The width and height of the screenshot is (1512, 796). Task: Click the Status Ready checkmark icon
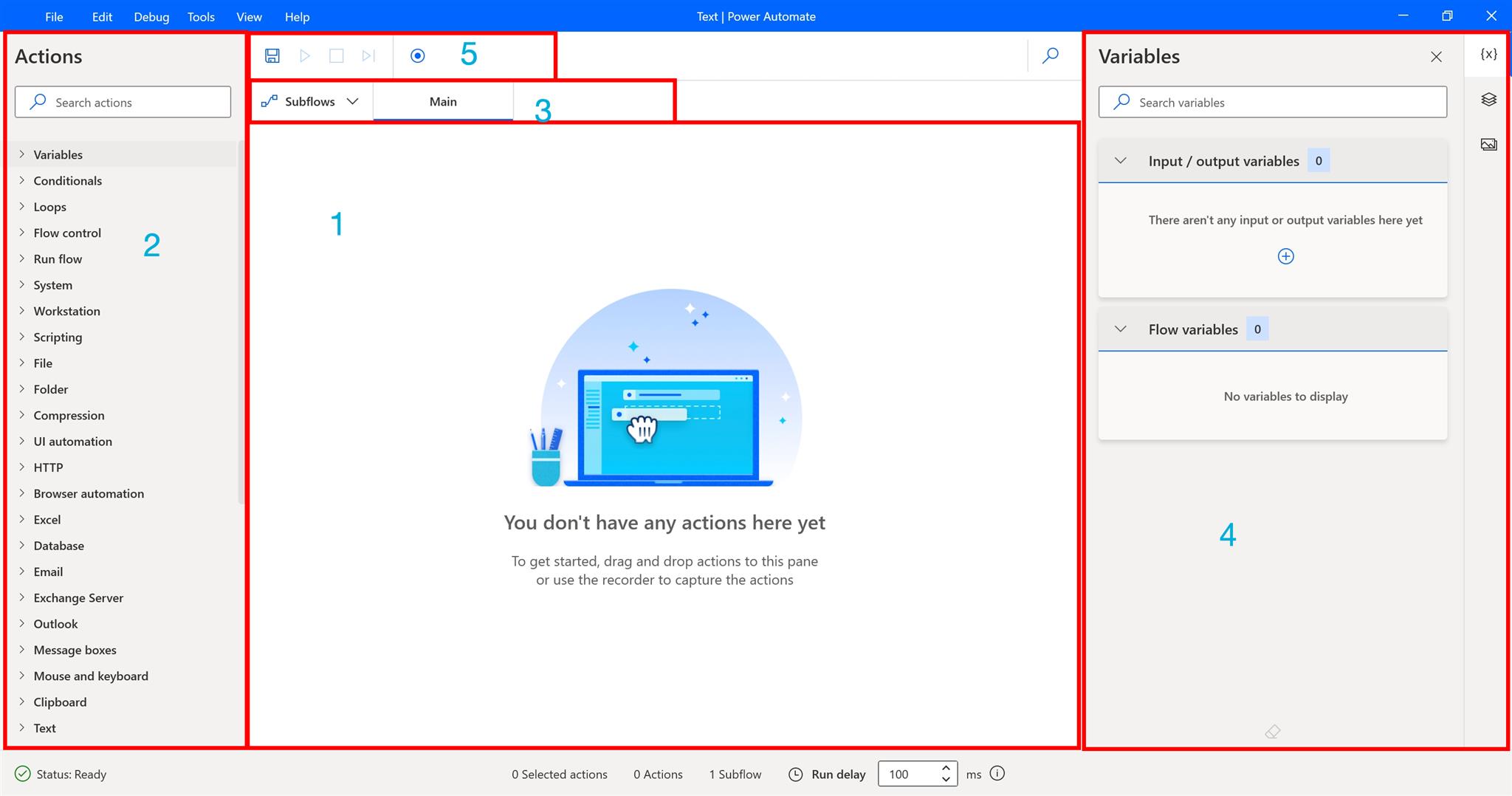pos(23,774)
